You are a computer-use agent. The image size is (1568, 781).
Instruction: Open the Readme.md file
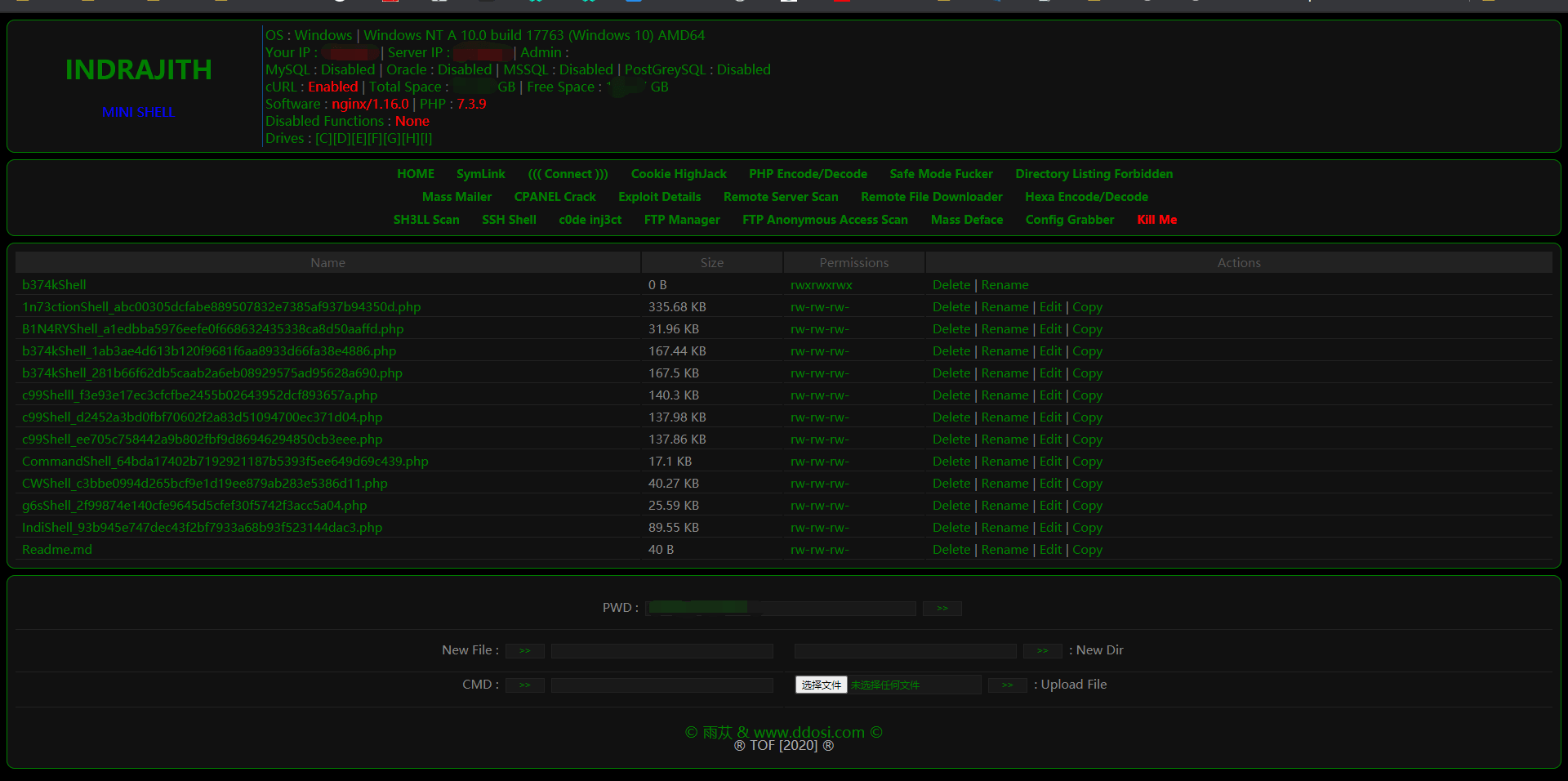click(x=57, y=550)
